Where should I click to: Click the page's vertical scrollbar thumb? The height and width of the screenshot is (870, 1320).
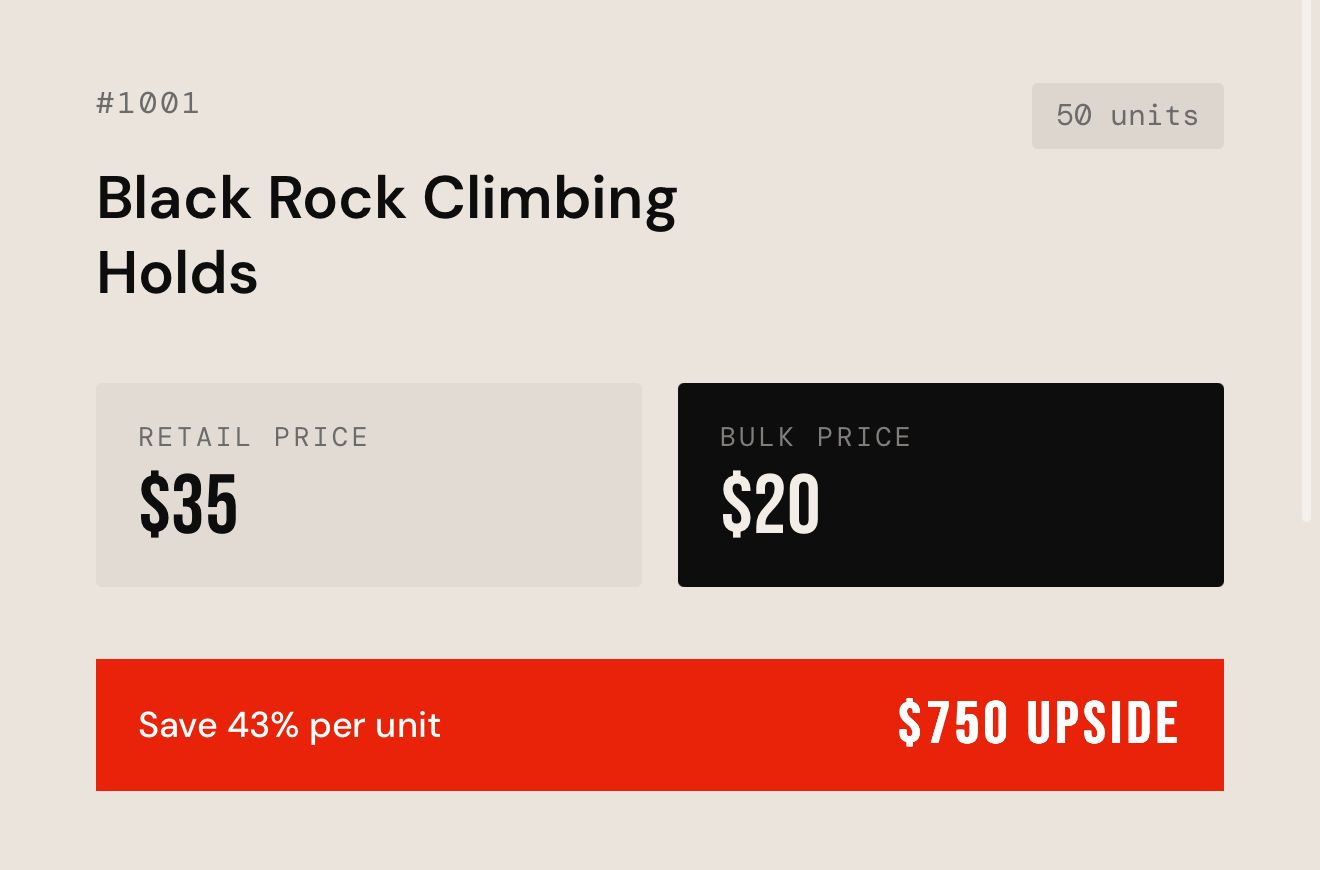coord(1306,260)
